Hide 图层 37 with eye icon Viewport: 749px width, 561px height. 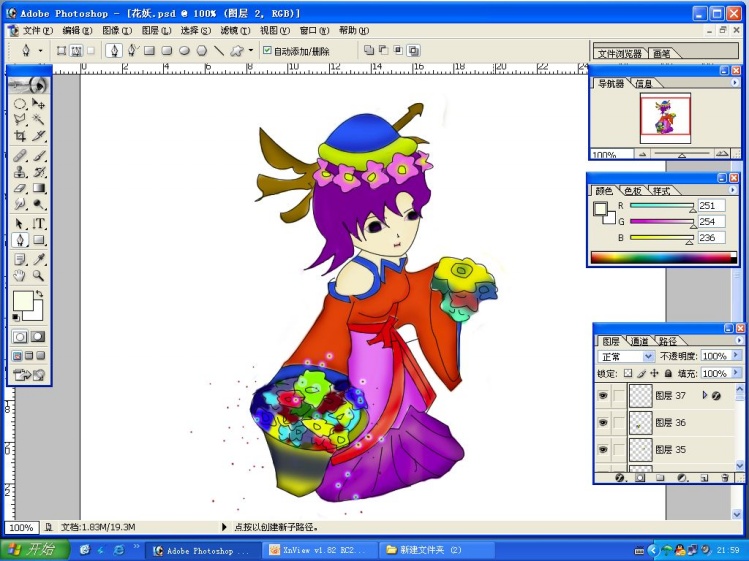(x=603, y=396)
